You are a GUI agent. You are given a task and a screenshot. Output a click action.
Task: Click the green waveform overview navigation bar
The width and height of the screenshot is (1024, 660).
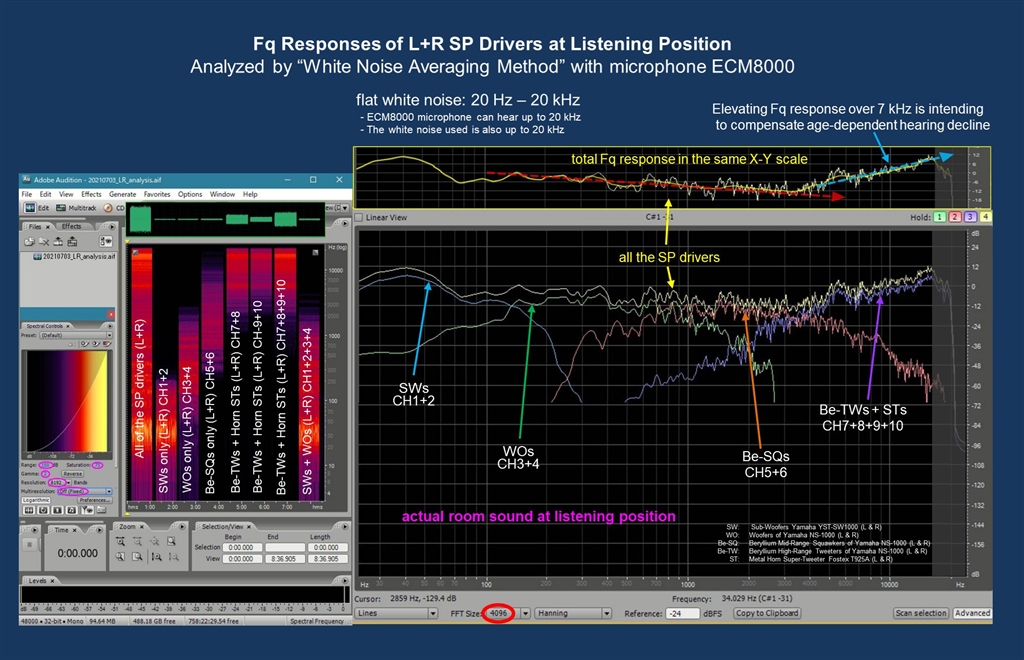pos(225,219)
